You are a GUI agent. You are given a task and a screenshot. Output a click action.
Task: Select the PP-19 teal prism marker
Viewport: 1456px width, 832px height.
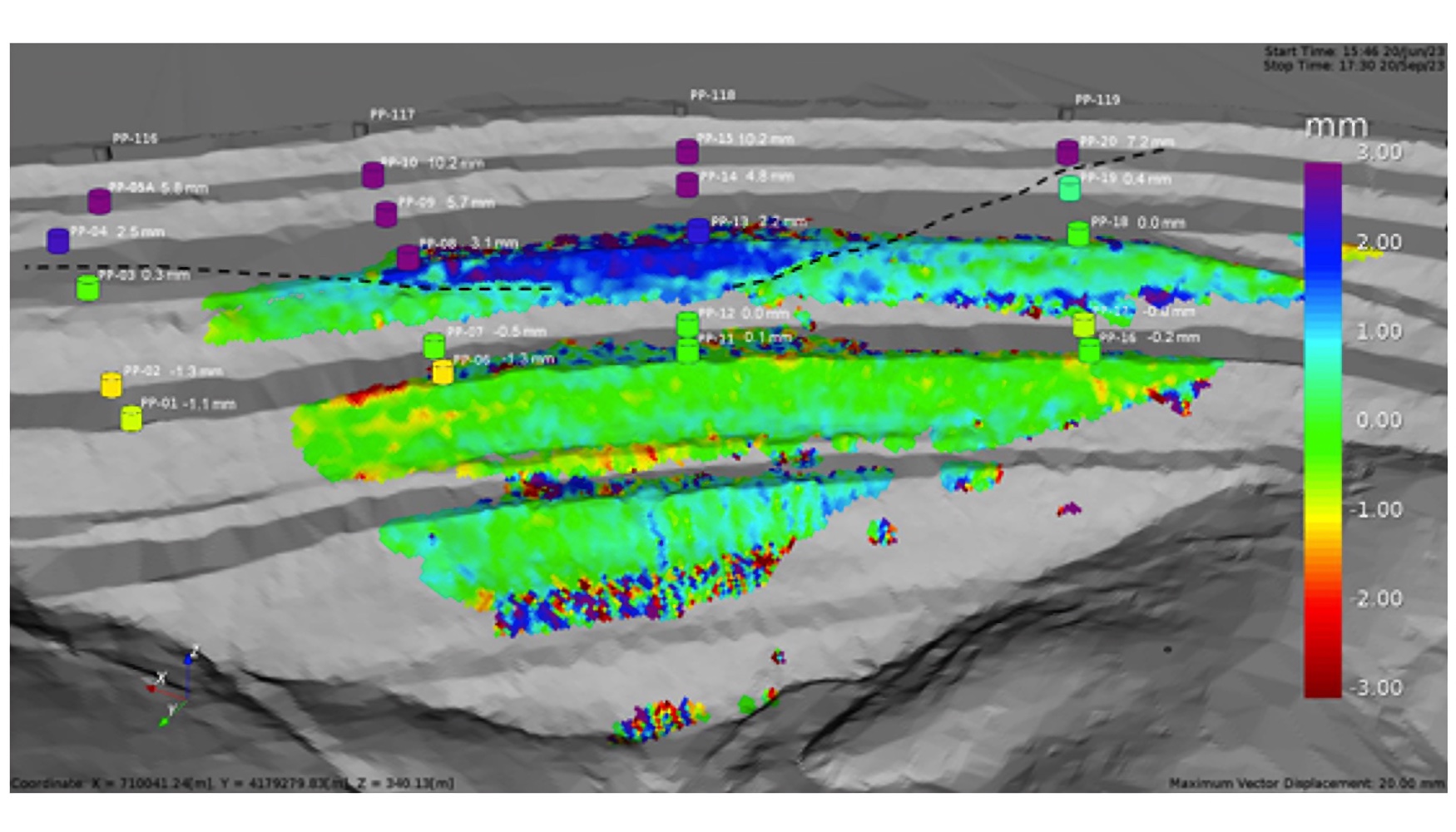tap(1069, 188)
